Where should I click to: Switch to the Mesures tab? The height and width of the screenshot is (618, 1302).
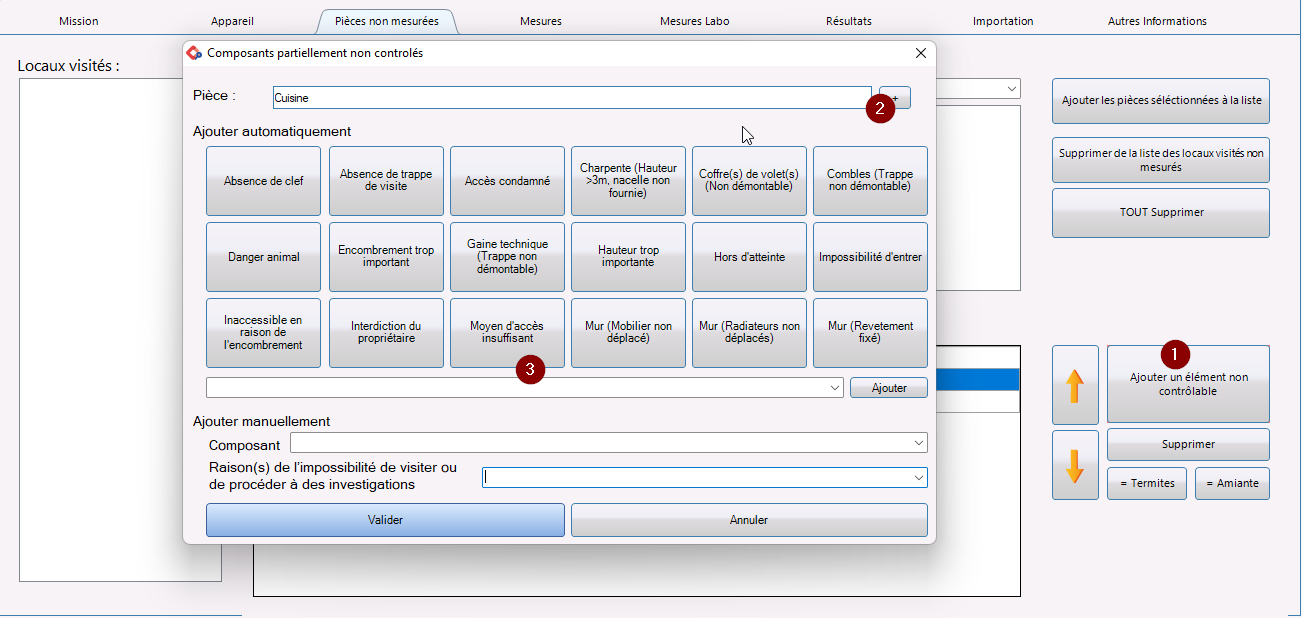point(540,21)
